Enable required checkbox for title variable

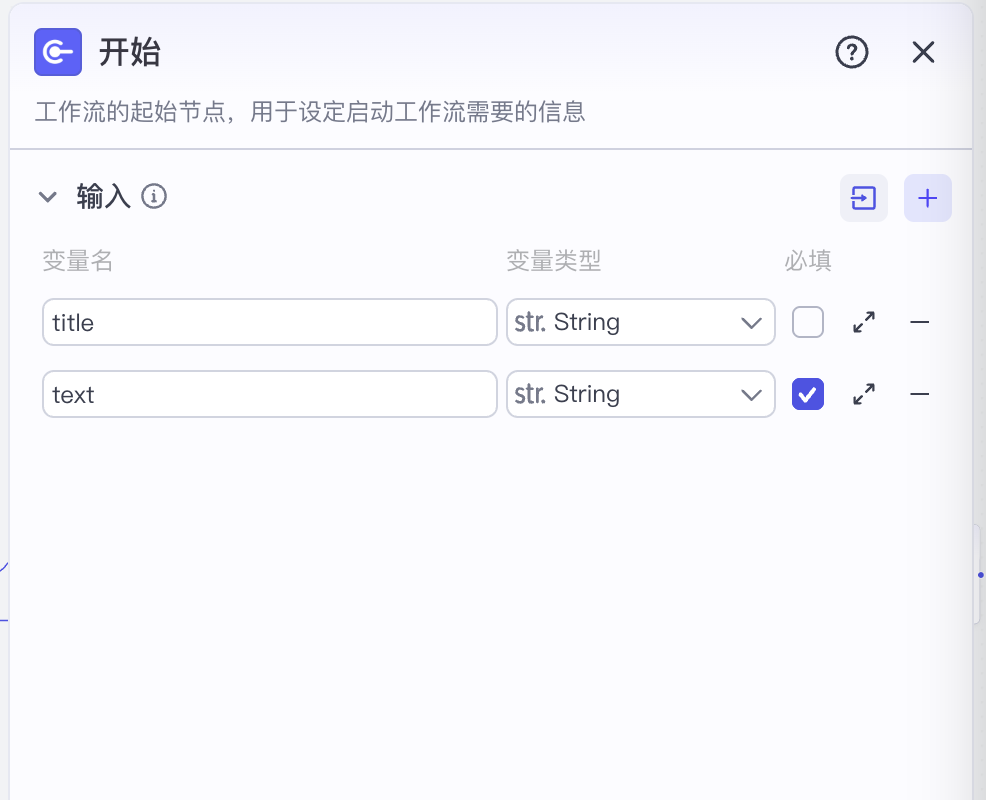pyautogui.click(x=807, y=322)
